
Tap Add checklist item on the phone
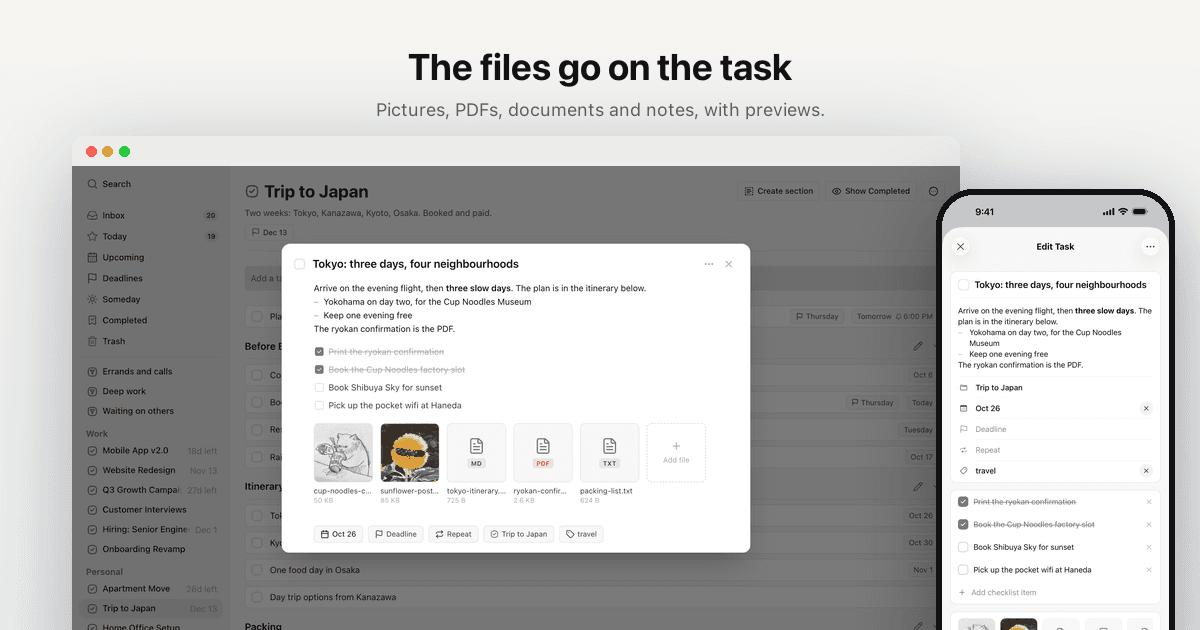[x=1055, y=592]
